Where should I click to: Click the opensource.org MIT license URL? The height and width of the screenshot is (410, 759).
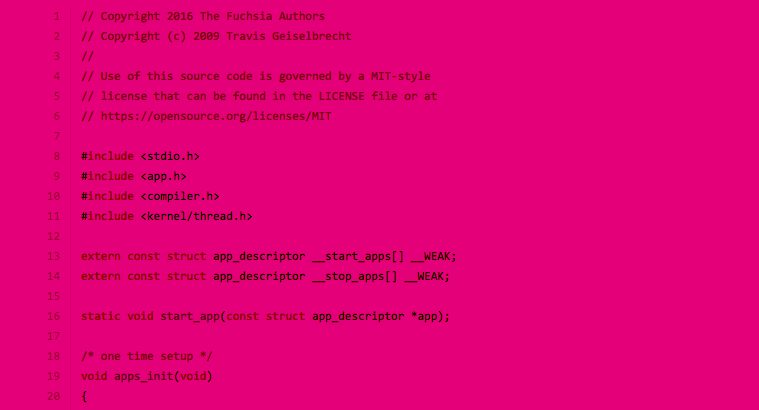coord(216,116)
